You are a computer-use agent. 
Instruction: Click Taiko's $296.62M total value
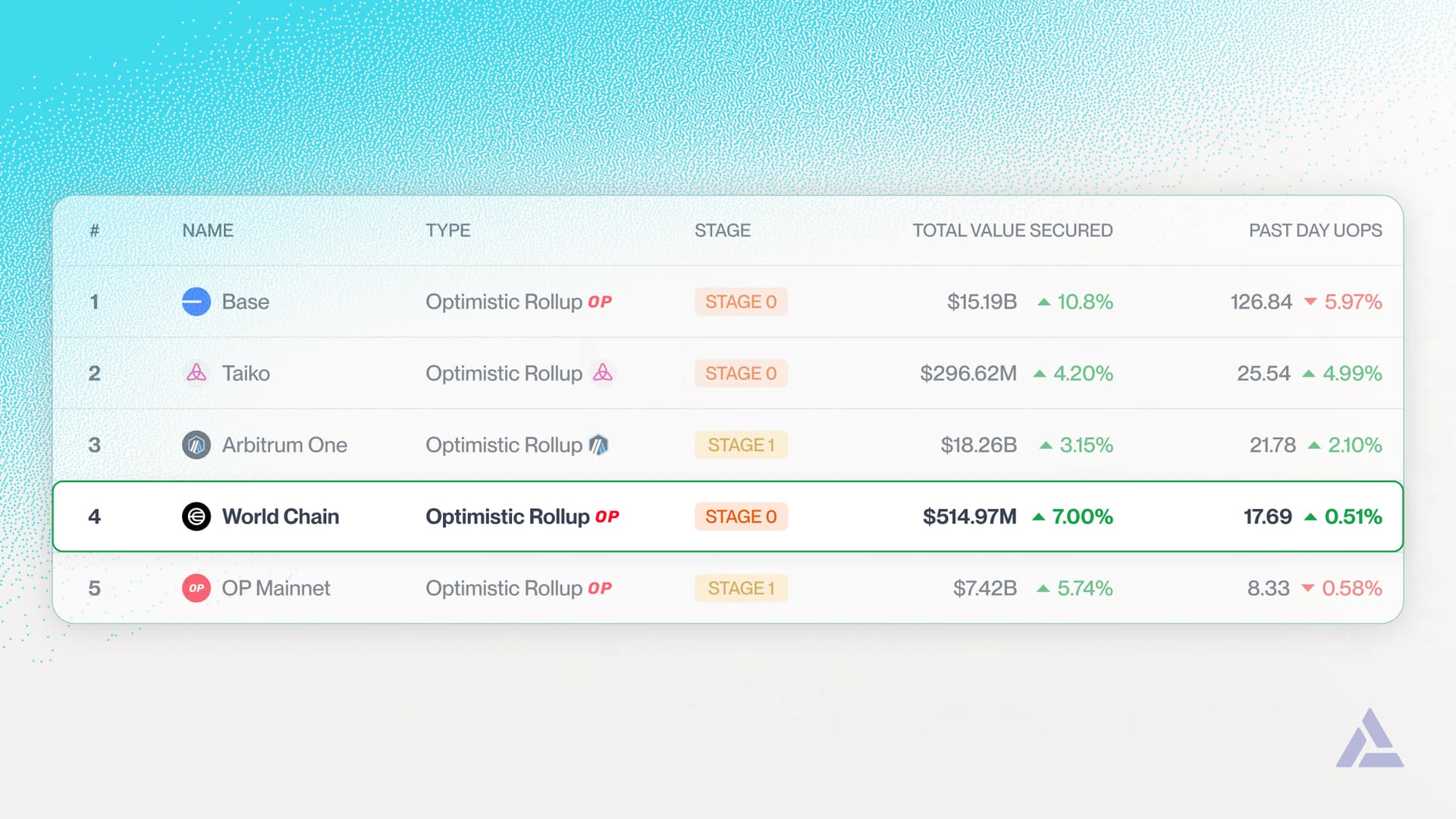968,373
